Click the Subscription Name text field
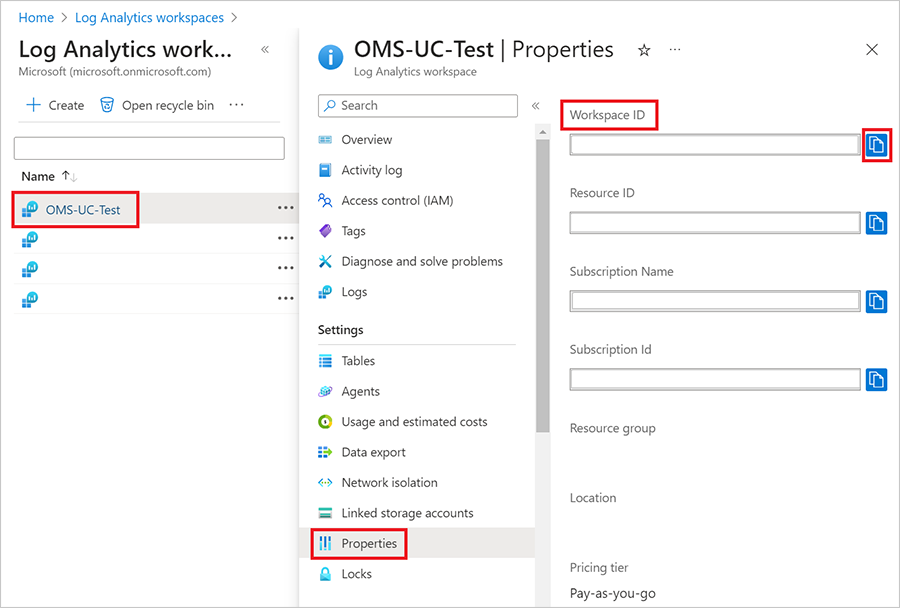Screen dimensions: 900x608 coord(715,301)
